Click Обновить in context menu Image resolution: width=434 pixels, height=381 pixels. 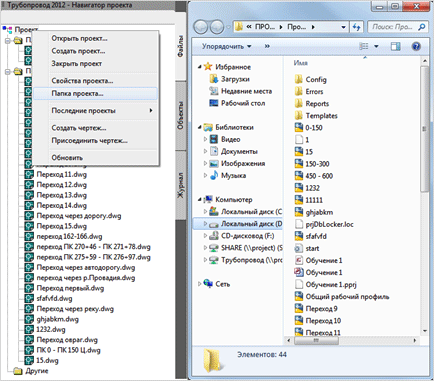[95, 158]
